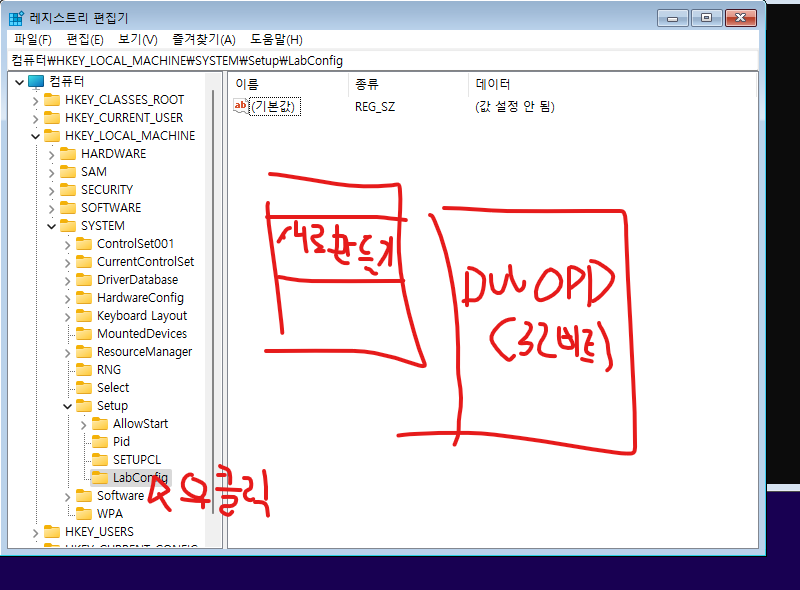Open the 파일(F) menu
The height and width of the screenshot is (590, 800).
coord(33,40)
